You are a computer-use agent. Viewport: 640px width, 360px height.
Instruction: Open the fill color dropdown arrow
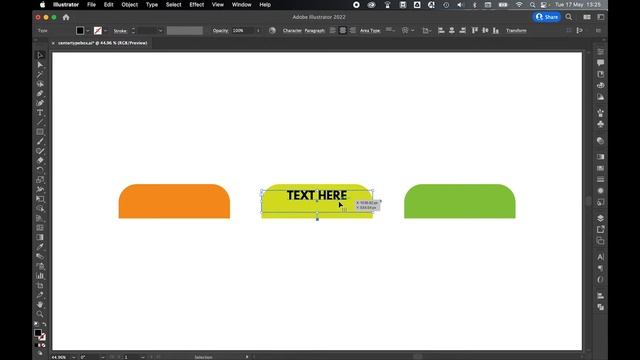[88, 31]
